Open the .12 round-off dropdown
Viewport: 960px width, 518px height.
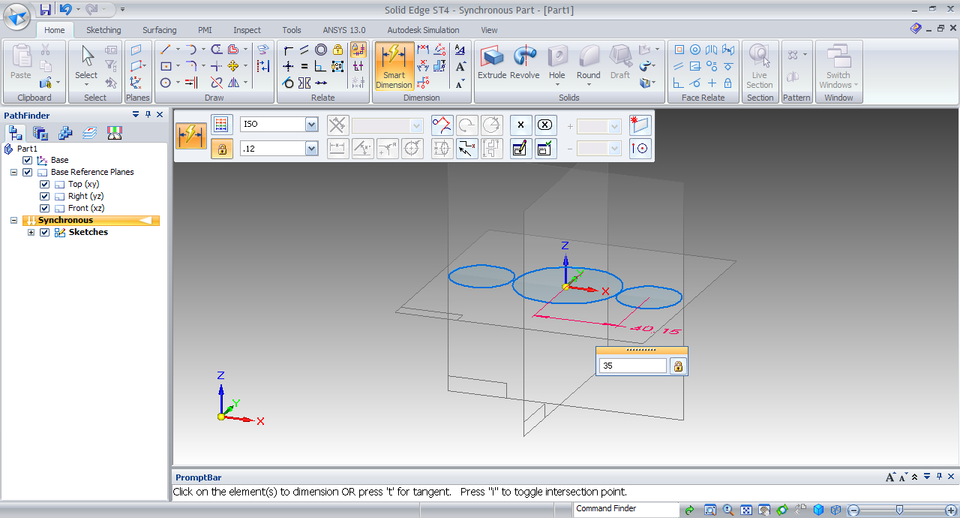tap(312, 148)
